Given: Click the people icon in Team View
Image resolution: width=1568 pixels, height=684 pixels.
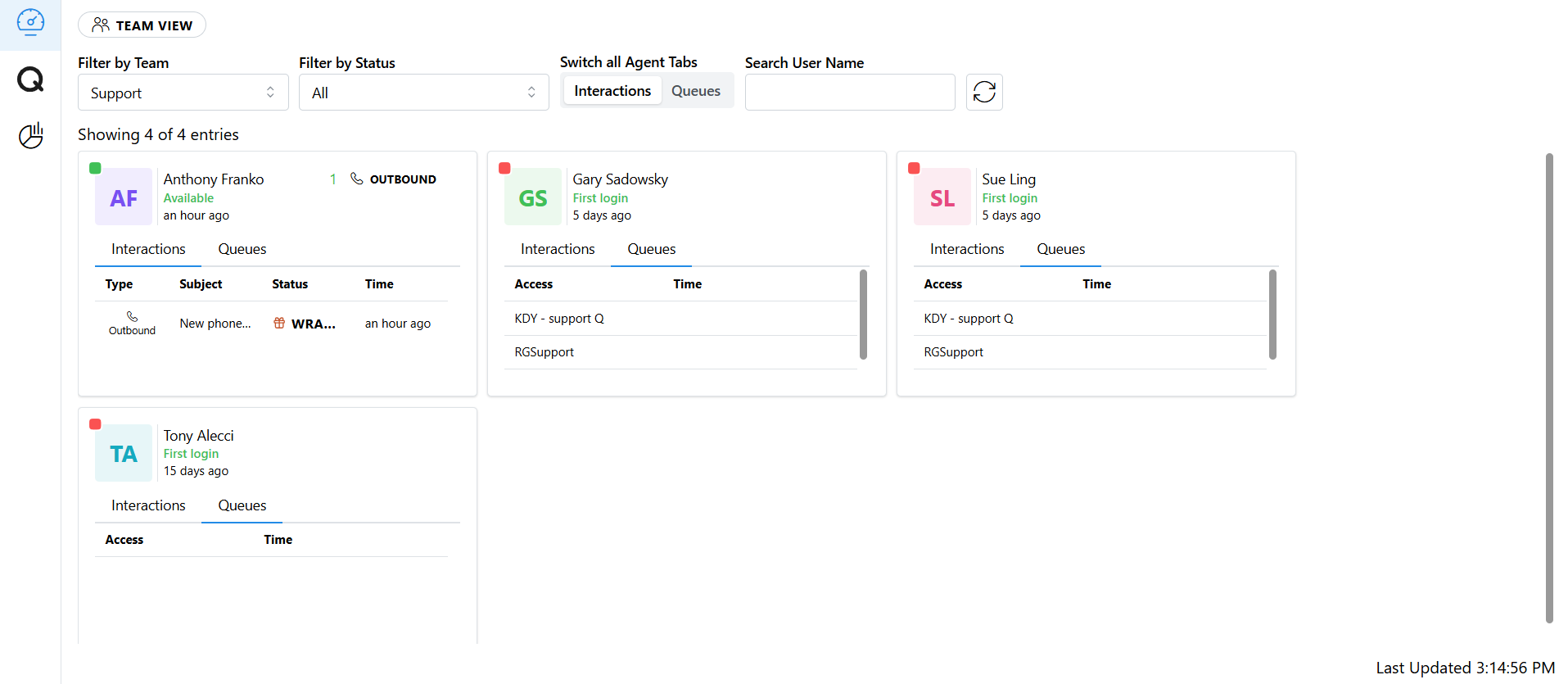Looking at the screenshot, I should pos(101,25).
